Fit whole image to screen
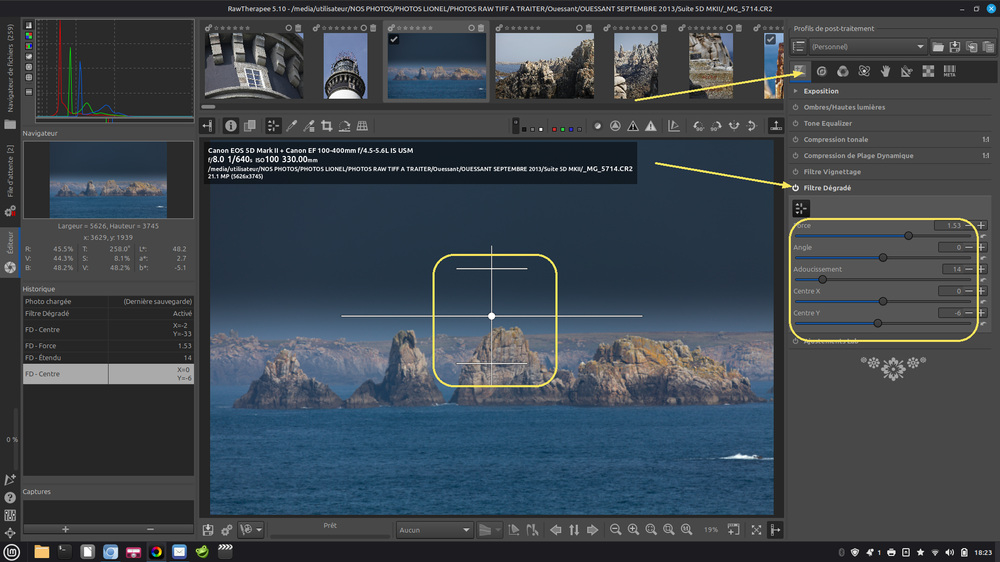The width and height of the screenshot is (1000, 562). [x=651, y=529]
